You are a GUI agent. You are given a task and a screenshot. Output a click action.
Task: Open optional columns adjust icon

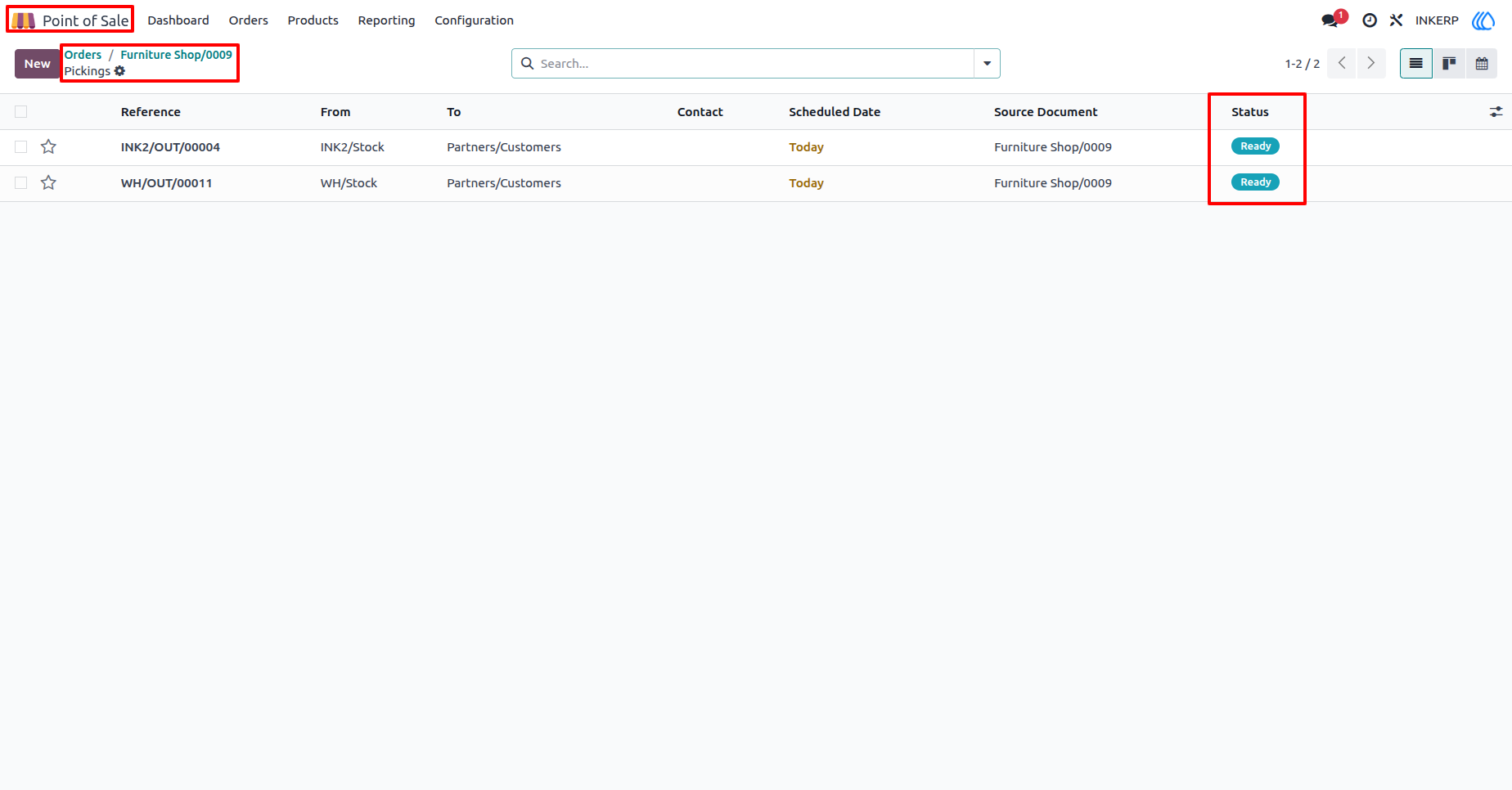tap(1496, 112)
